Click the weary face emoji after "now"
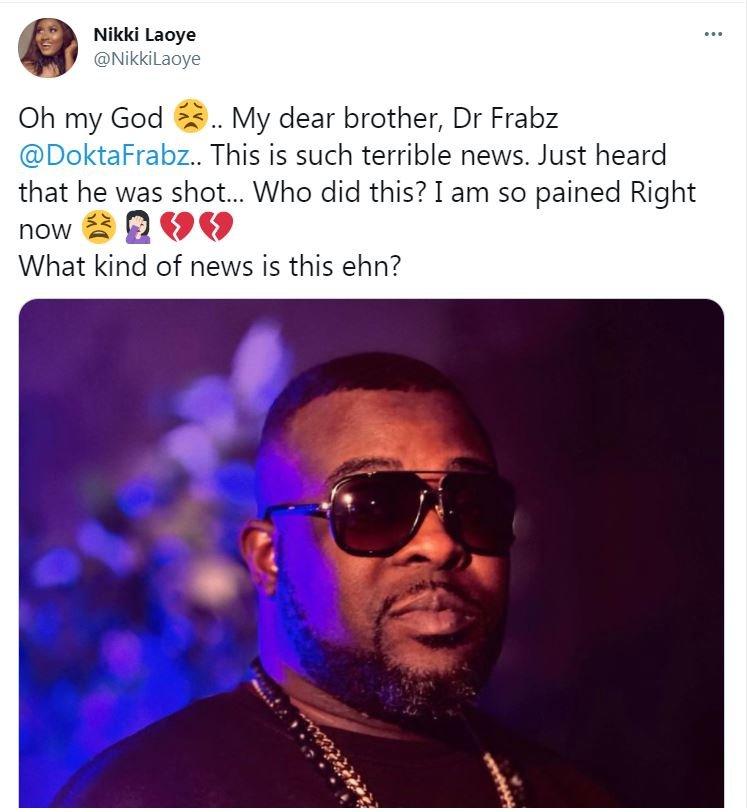Screen dimensions: 748x812 pyautogui.click(x=98, y=229)
